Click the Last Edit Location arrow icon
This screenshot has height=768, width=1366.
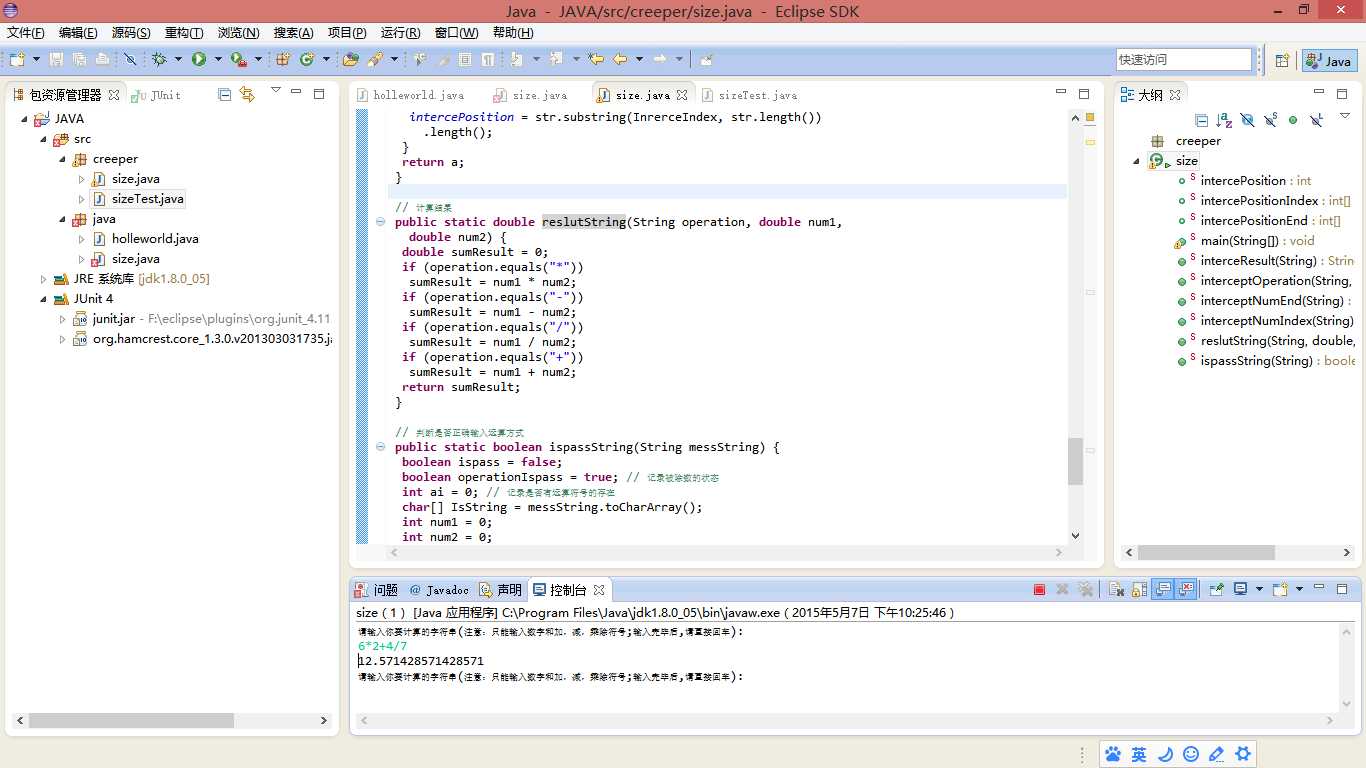click(596, 59)
